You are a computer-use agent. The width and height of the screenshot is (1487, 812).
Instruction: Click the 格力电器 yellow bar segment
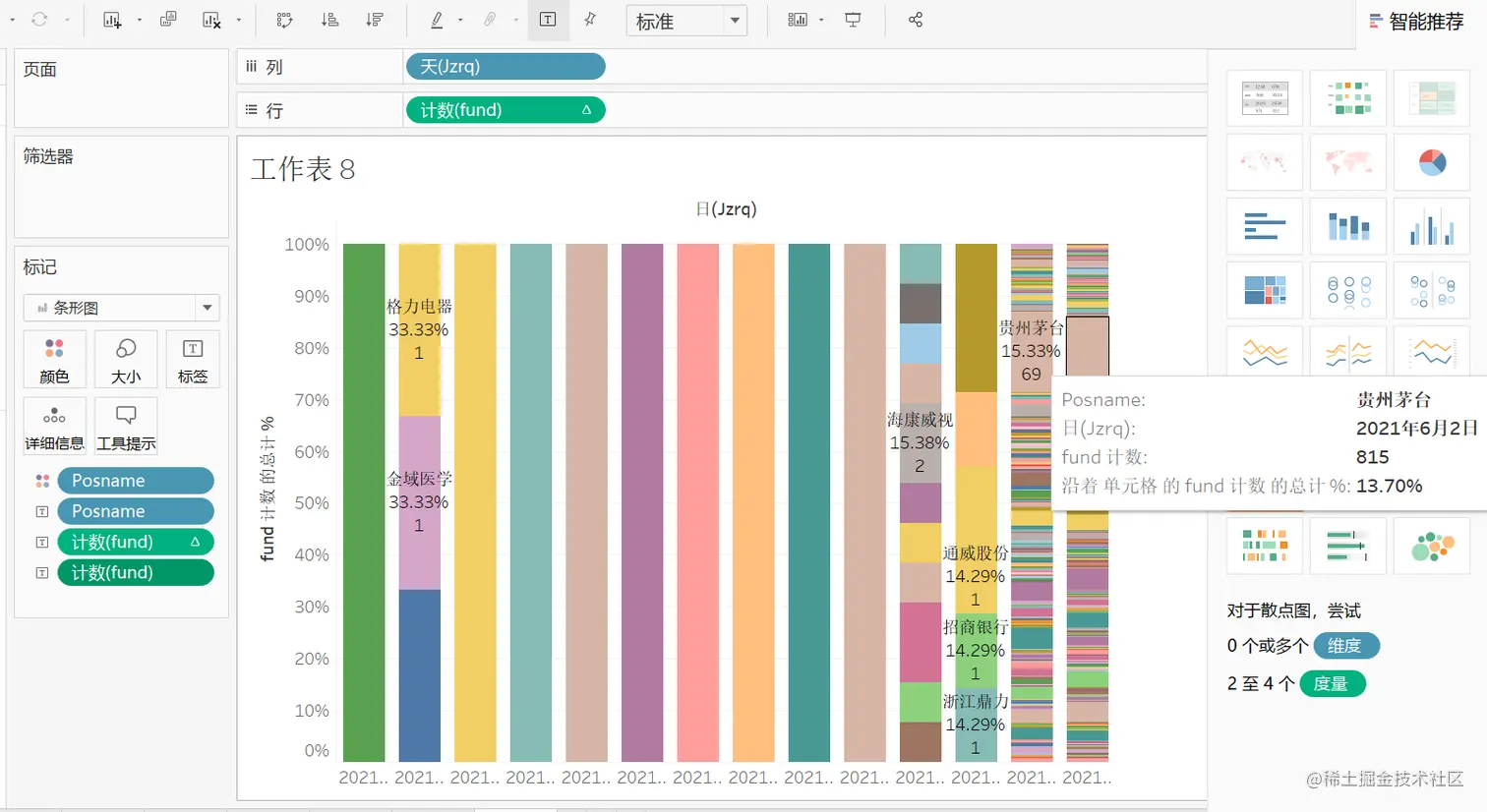[x=420, y=329]
